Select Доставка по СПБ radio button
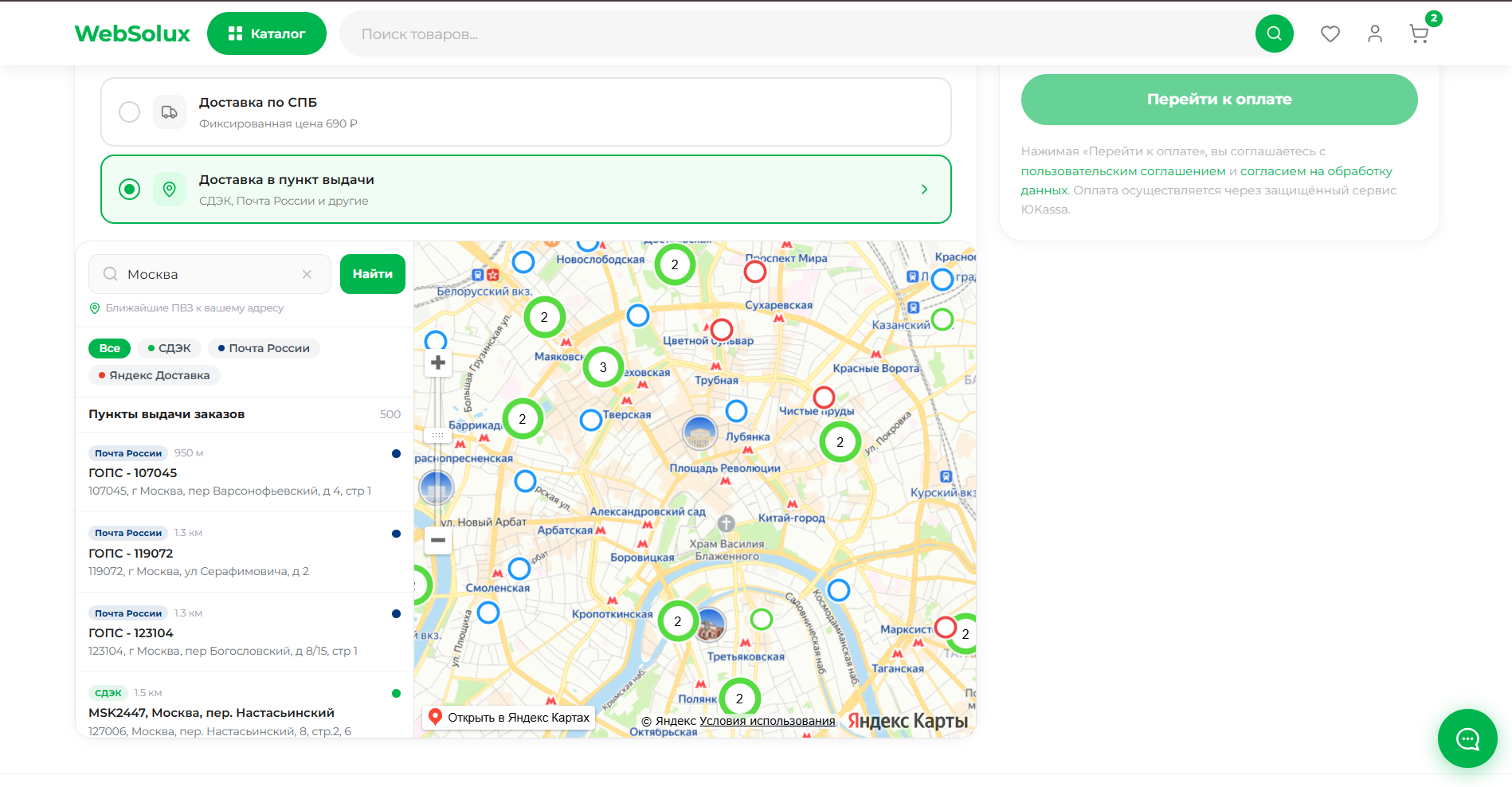This screenshot has height=787, width=1512. (129, 112)
